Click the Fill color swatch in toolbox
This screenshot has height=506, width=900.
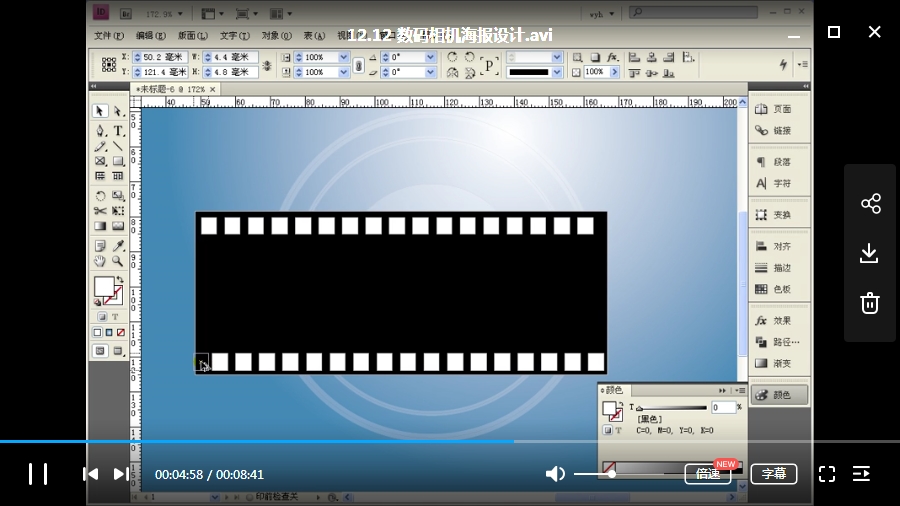pyautogui.click(x=104, y=287)
